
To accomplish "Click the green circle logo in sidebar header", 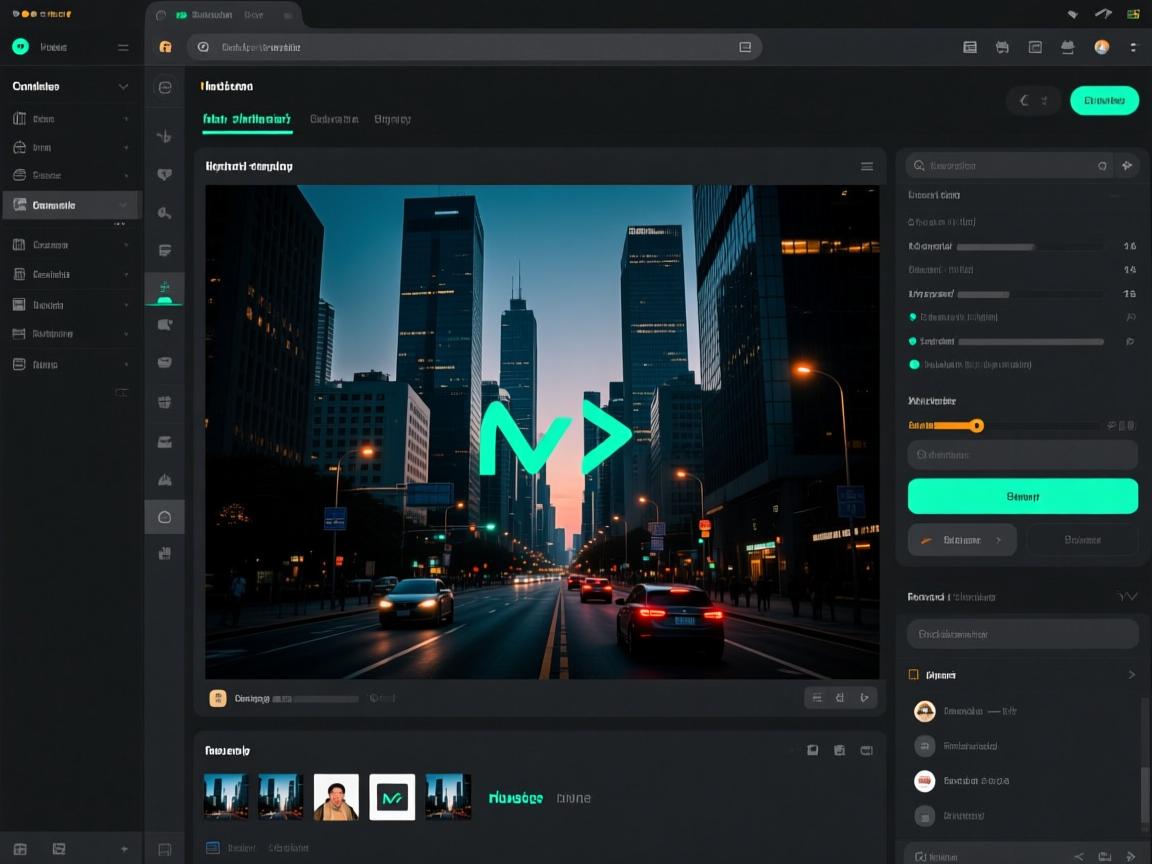I will (20, 47).
